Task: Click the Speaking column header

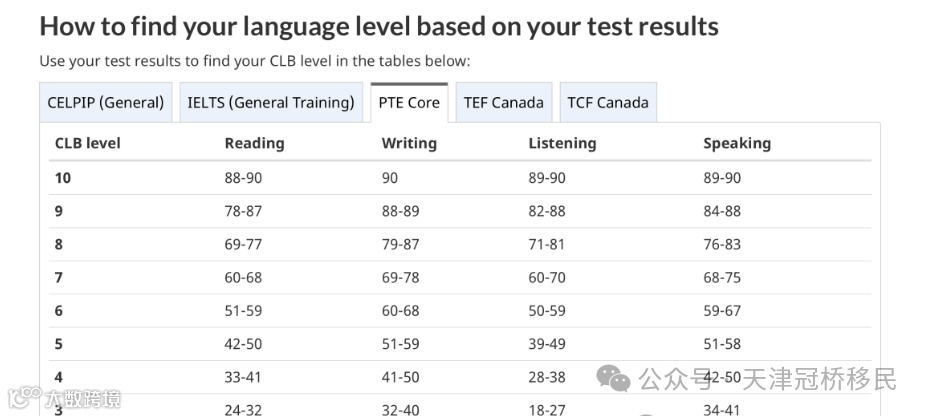Action: [737, 143]
